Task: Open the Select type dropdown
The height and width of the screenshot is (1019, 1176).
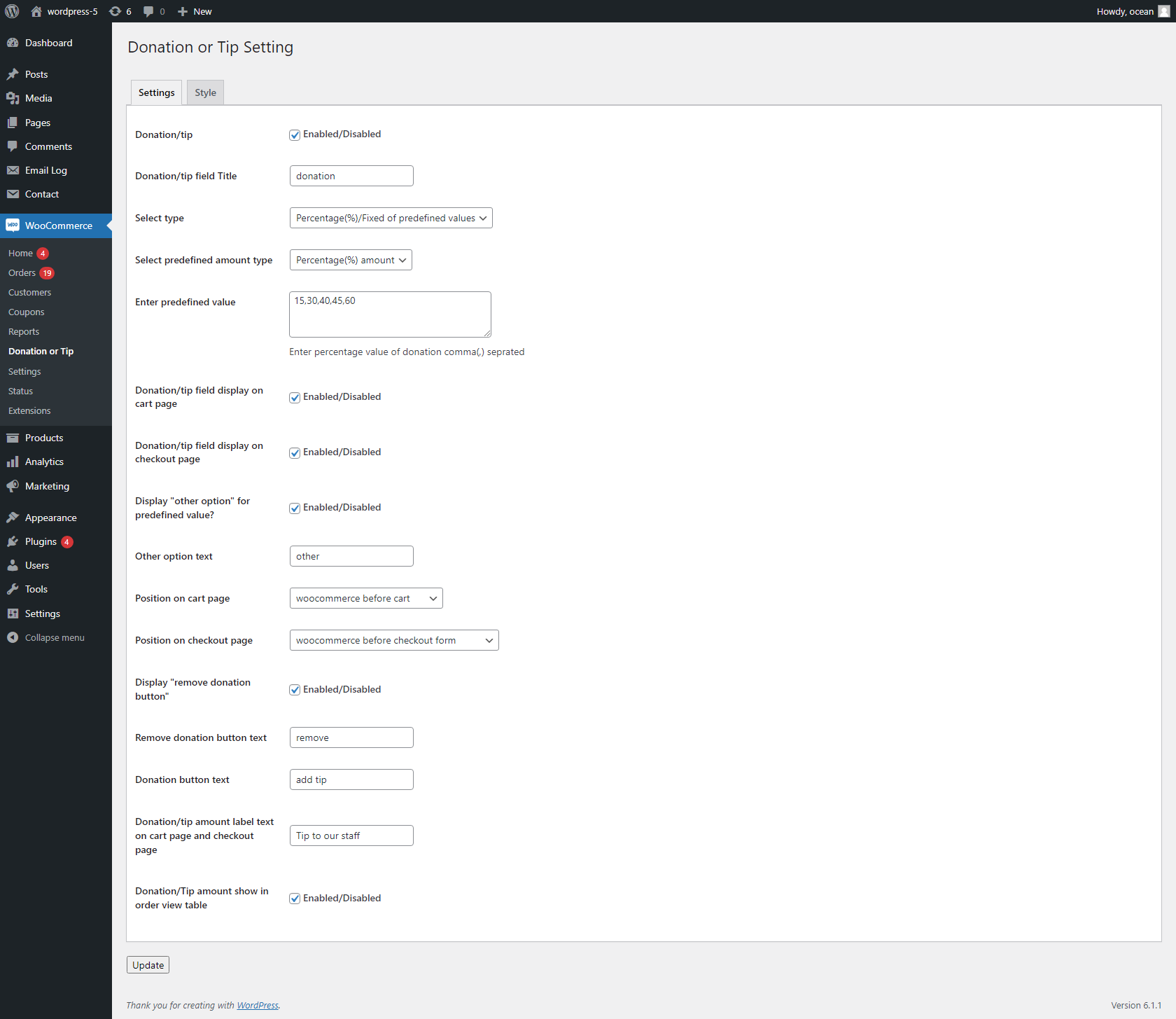Action: click(x=390, y=218)
